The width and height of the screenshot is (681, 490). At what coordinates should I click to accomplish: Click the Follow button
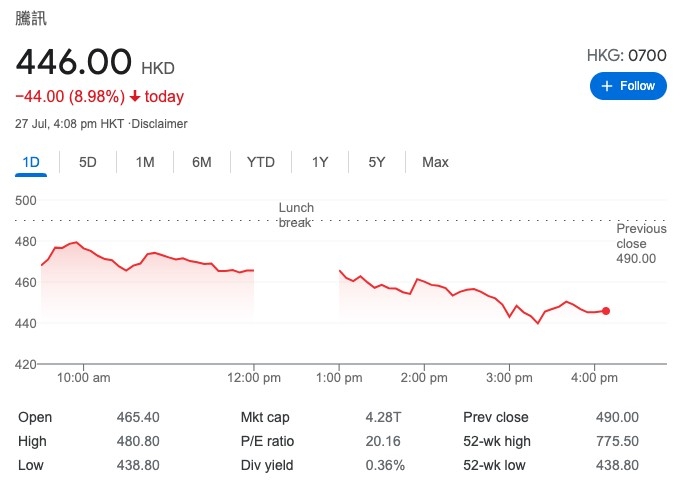(x=628, y=86)
